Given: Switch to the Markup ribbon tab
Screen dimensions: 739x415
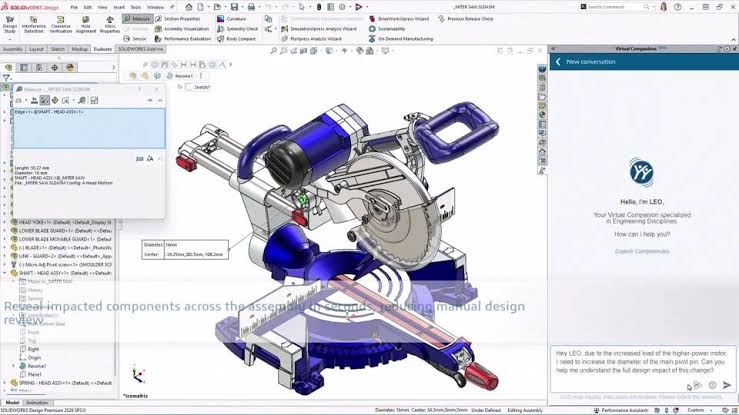Looking at the screenshot, I should point(79,49).
